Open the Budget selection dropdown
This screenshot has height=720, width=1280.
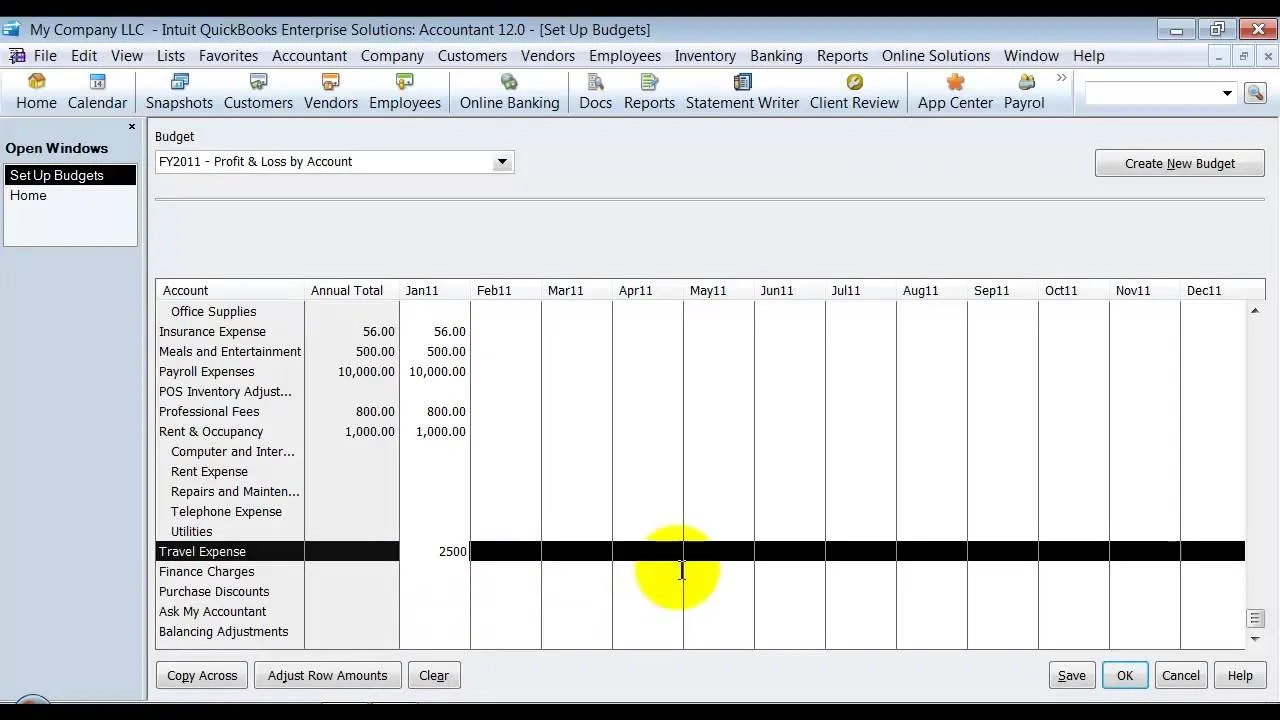(502, 162)
